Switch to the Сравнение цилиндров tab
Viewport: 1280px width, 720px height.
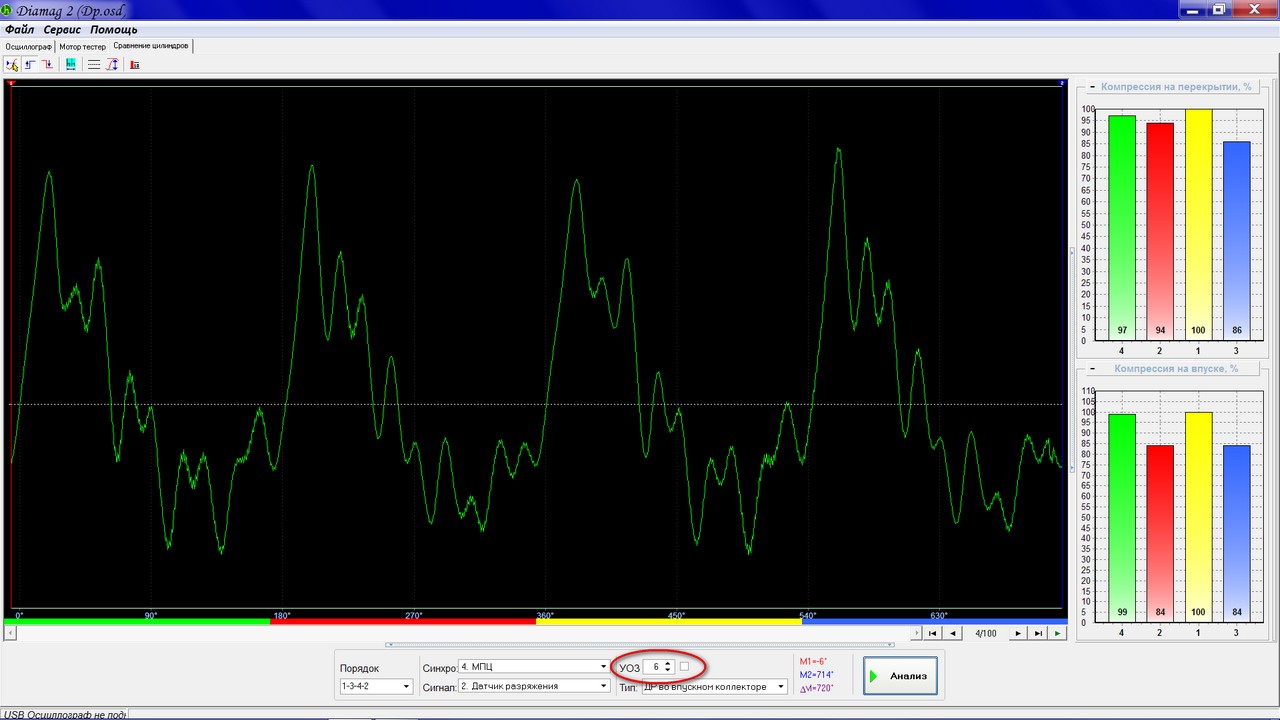pos(151,46)
